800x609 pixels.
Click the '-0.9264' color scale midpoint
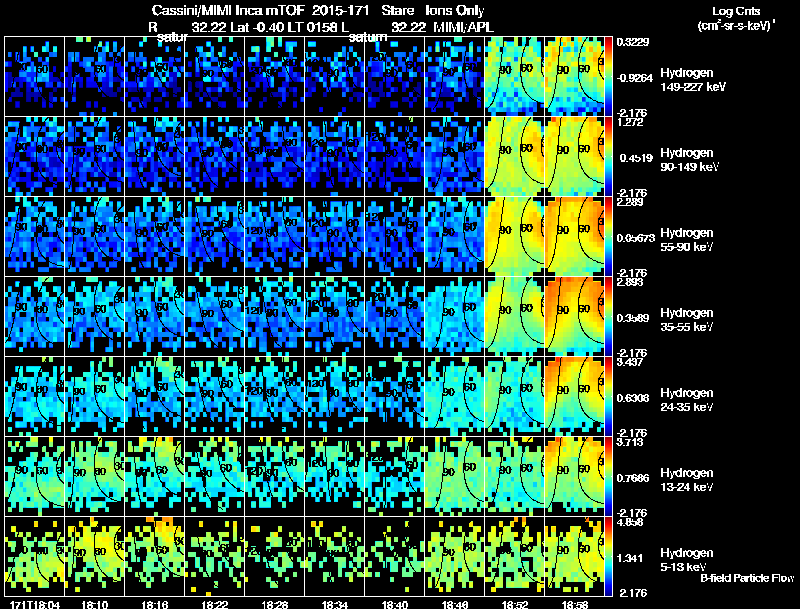(635, 78)
